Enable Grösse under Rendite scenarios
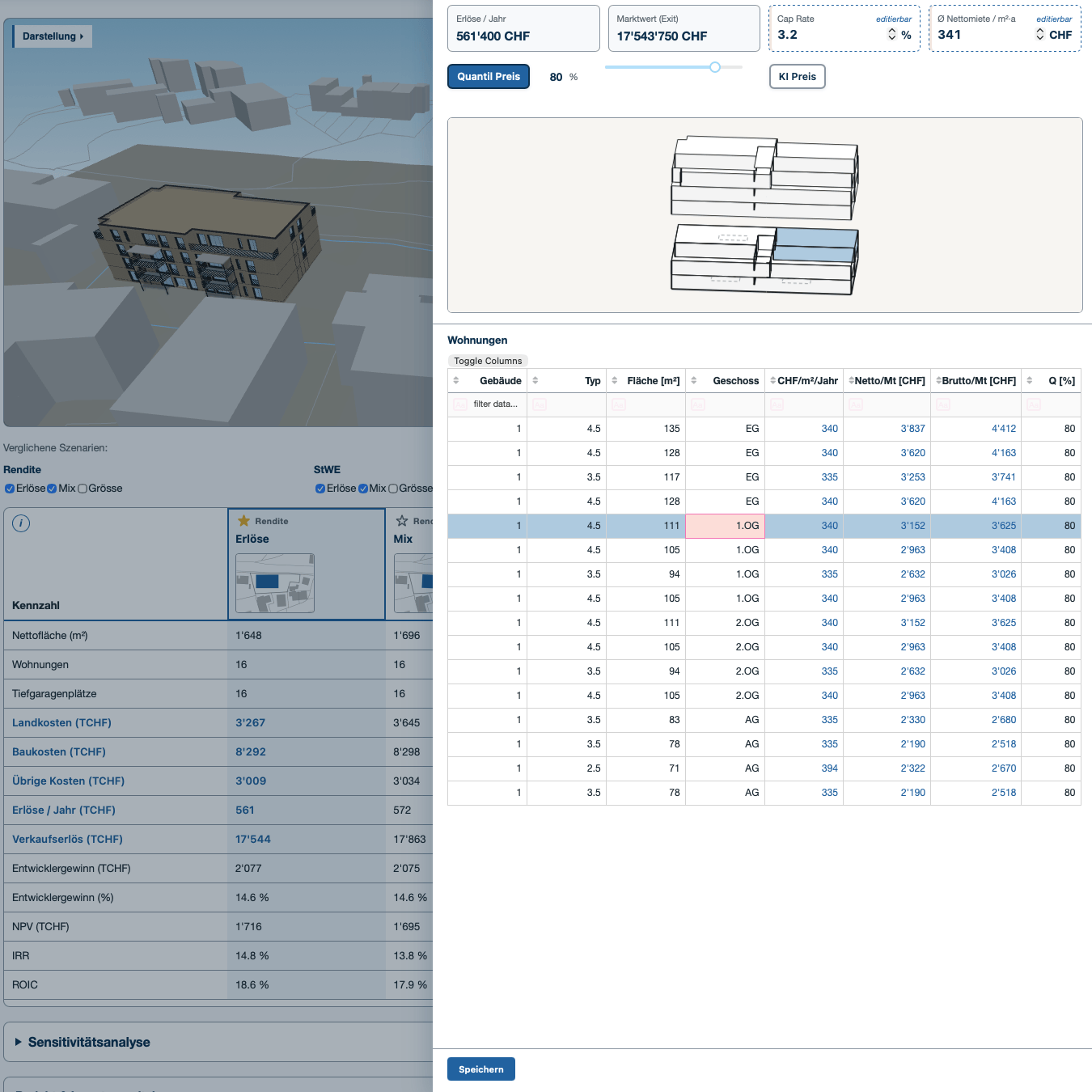Image resolution: width=1092 pixels, height=1092 pixels. pyautogui.click(x=83, y=489)
